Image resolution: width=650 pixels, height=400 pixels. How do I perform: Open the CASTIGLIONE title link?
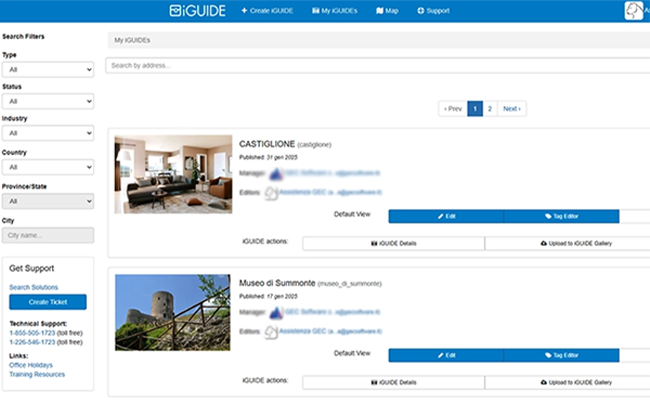(x=267, y=144)
